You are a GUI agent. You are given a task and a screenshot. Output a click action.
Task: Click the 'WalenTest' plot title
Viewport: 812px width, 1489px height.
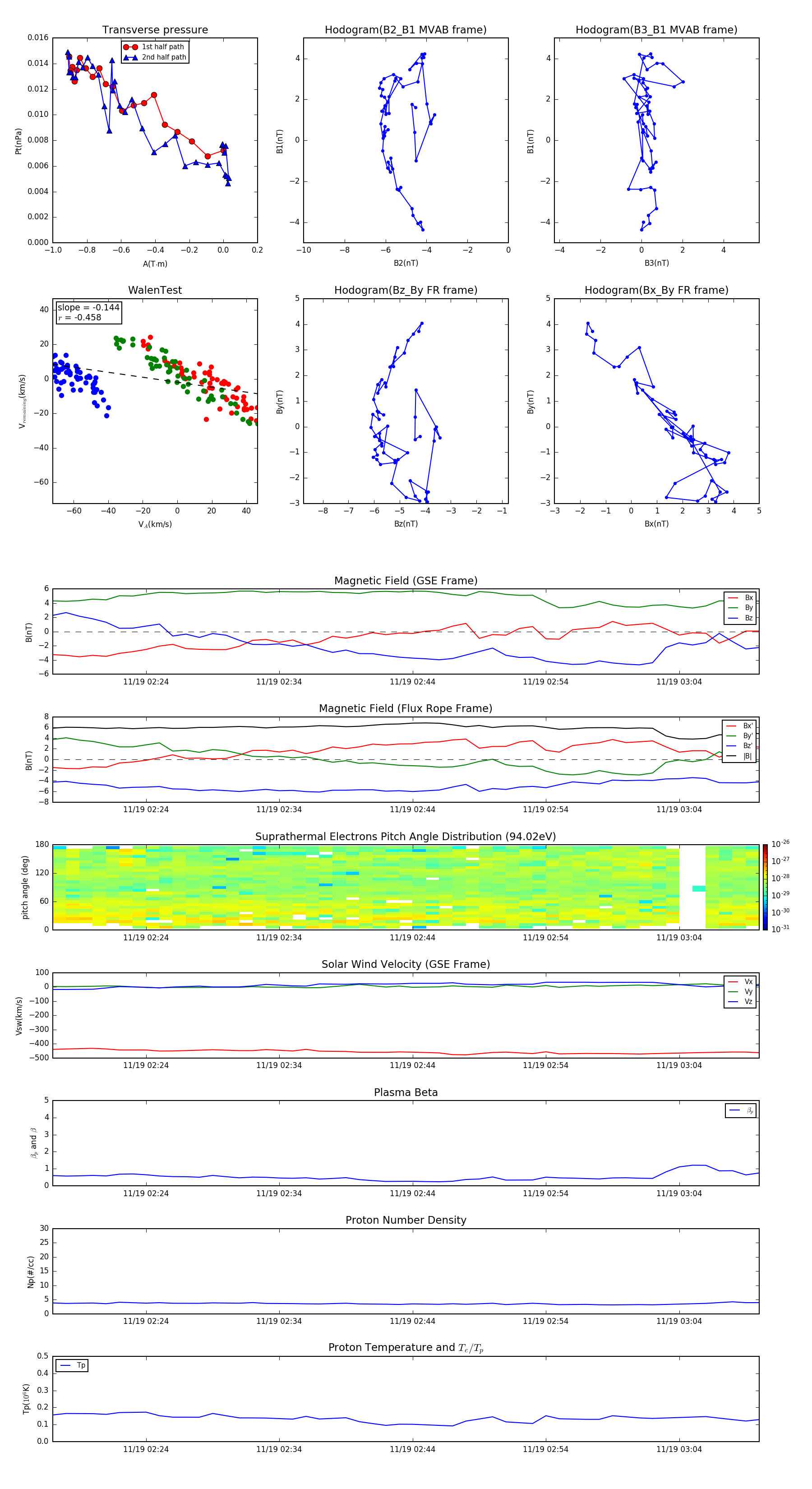155,290
